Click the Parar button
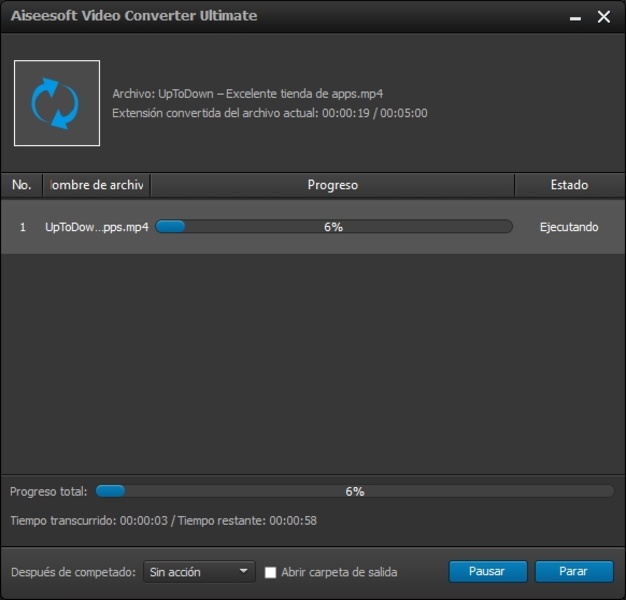The height and width of the screenshot is (600, 626). coord(574,571)
